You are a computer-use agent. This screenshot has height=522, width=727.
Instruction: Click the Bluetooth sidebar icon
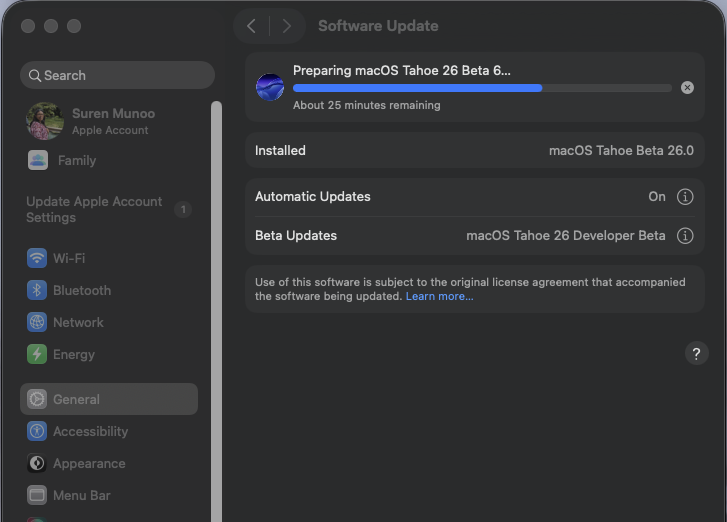coord(37,290)
